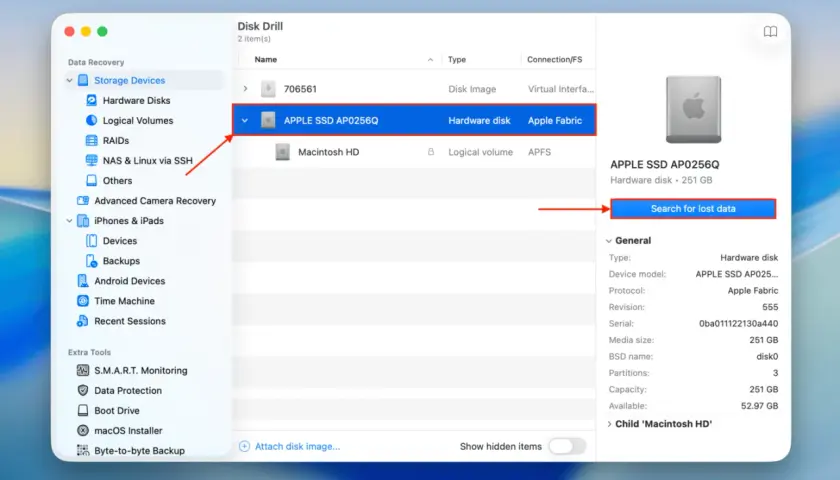Viewport: 840px width, 480px height.
Task: Click the Data Protection shield icon
Action: tap(83, 391)
